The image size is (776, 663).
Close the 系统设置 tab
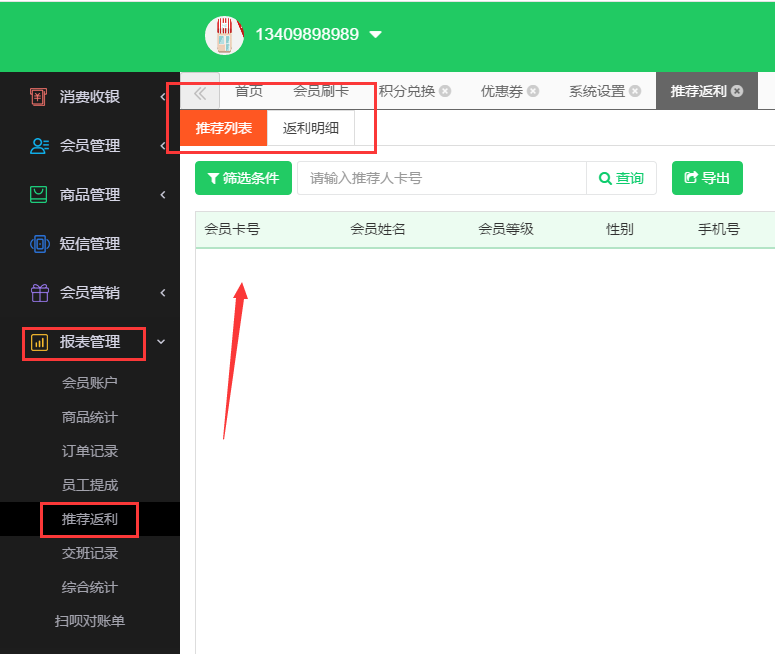[635, 91]
